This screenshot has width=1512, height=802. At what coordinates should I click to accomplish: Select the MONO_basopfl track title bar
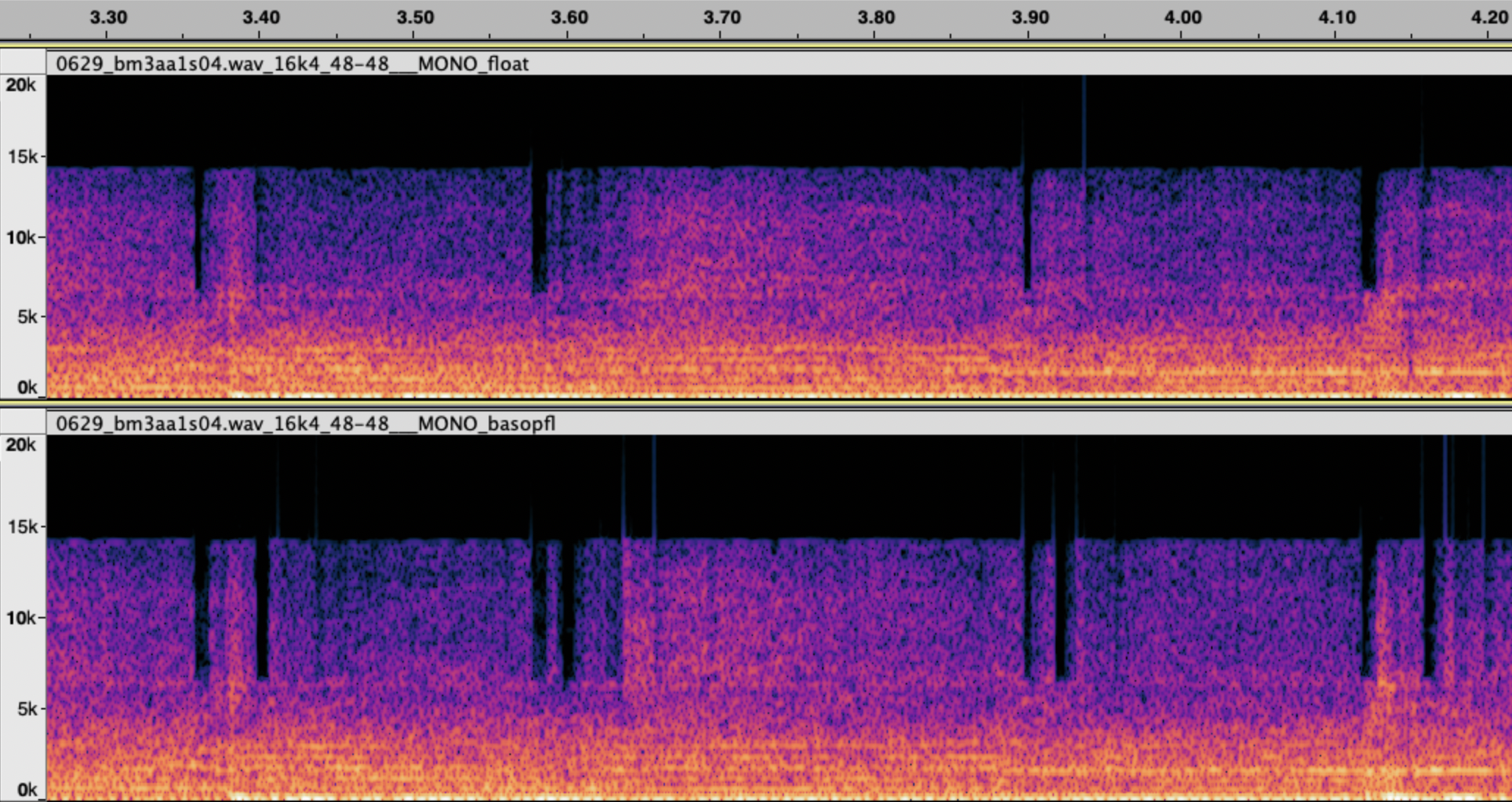pyautogui.click(x=305, y=424)
